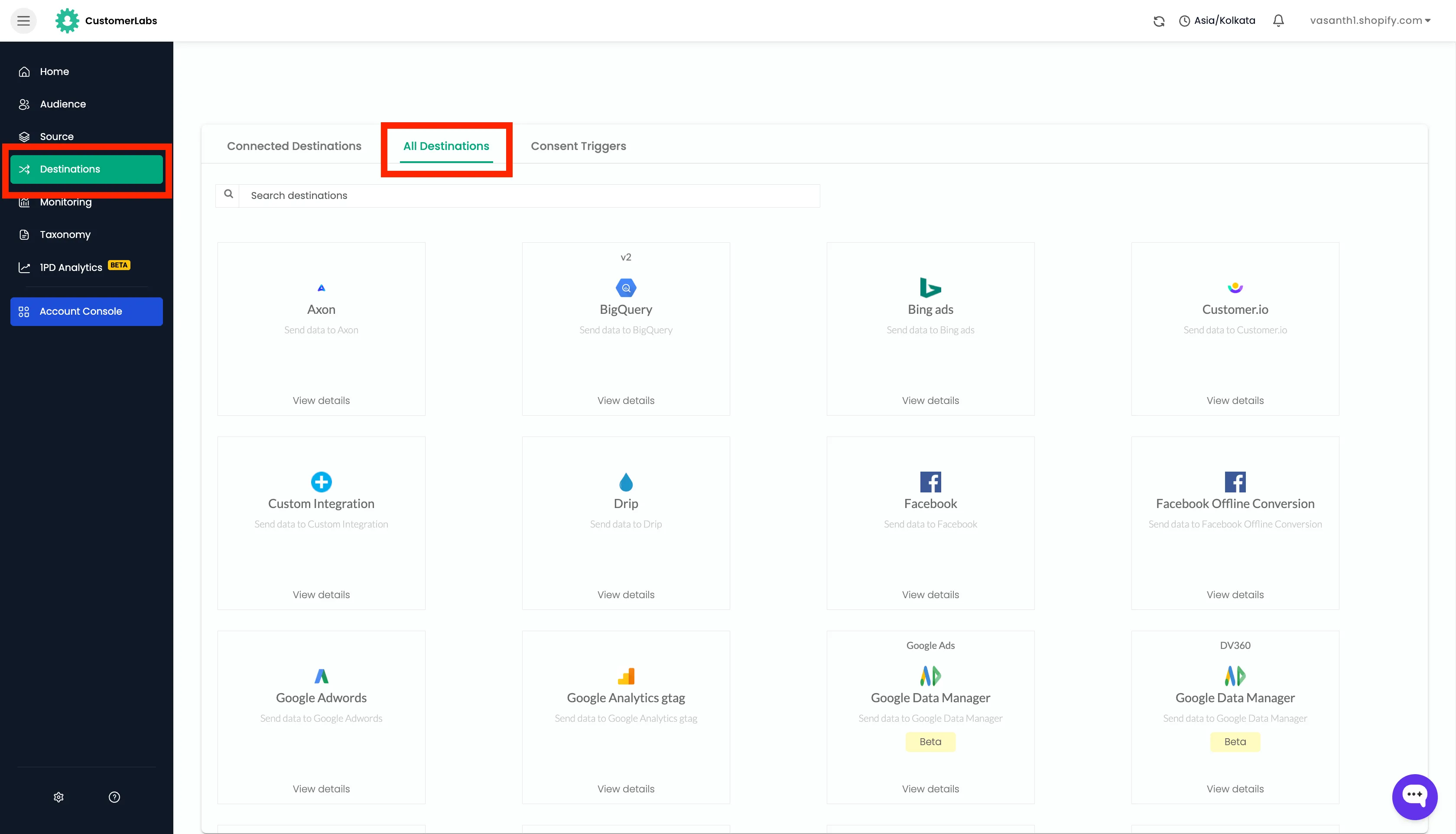Open the Asia/Kolkata timezone setting
The width and height of the screenshot is (1456, 834).
pos(1217,21)
